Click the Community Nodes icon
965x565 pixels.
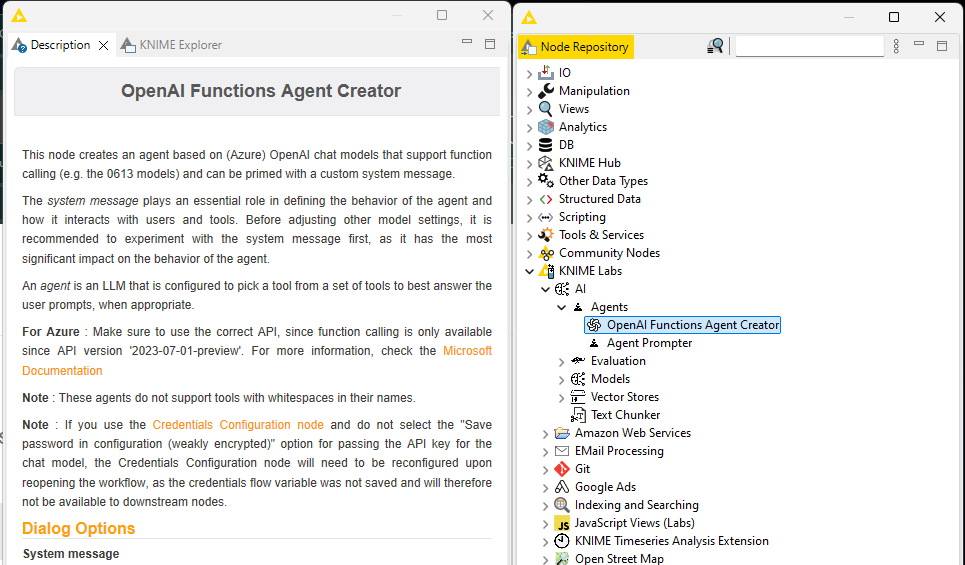546,253
